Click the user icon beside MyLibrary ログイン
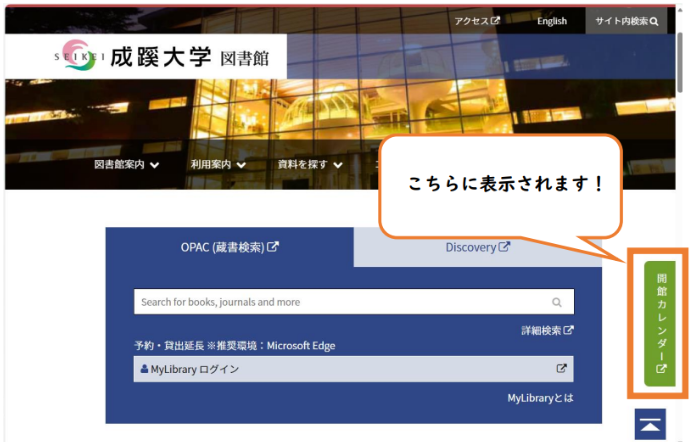Viewport: 694px width, 442px height. tap(144, 369)
